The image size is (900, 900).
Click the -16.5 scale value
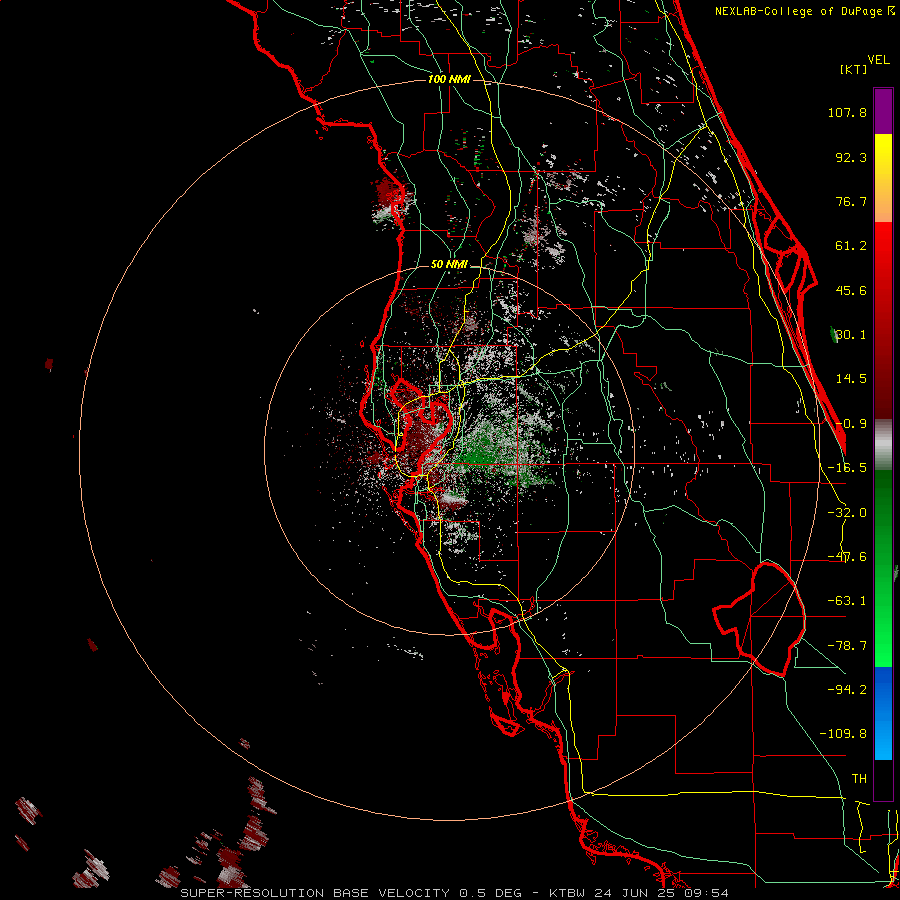(847, 468)
